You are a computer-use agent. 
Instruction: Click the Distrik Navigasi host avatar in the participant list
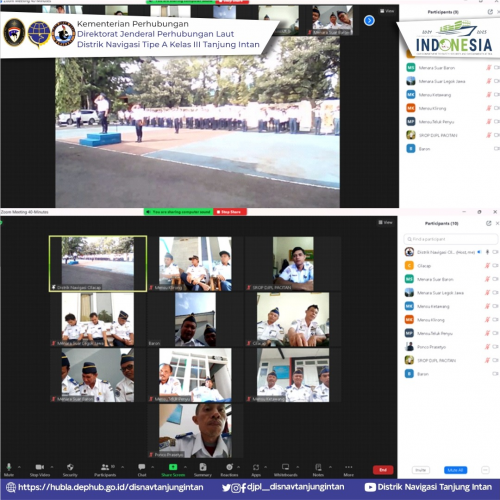click(409, 252)
